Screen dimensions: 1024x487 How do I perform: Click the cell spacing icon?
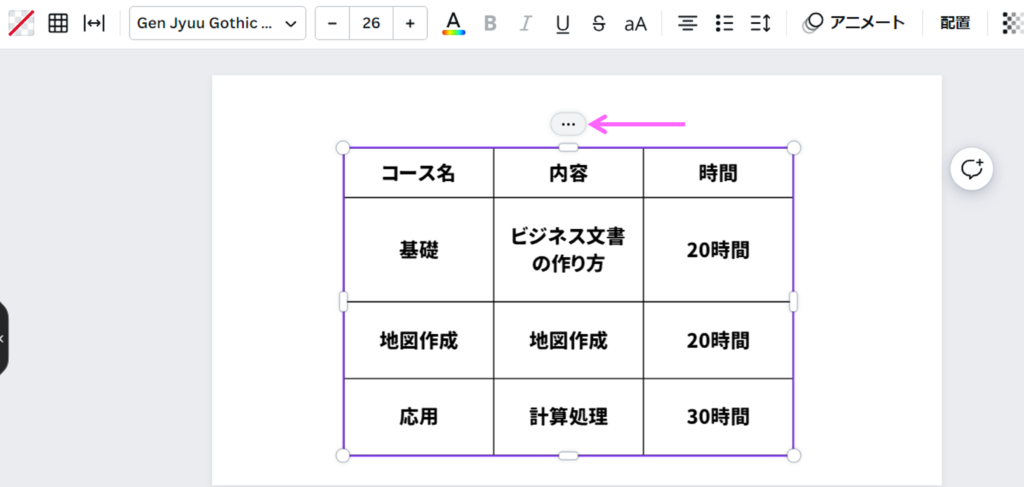point(94,23)
